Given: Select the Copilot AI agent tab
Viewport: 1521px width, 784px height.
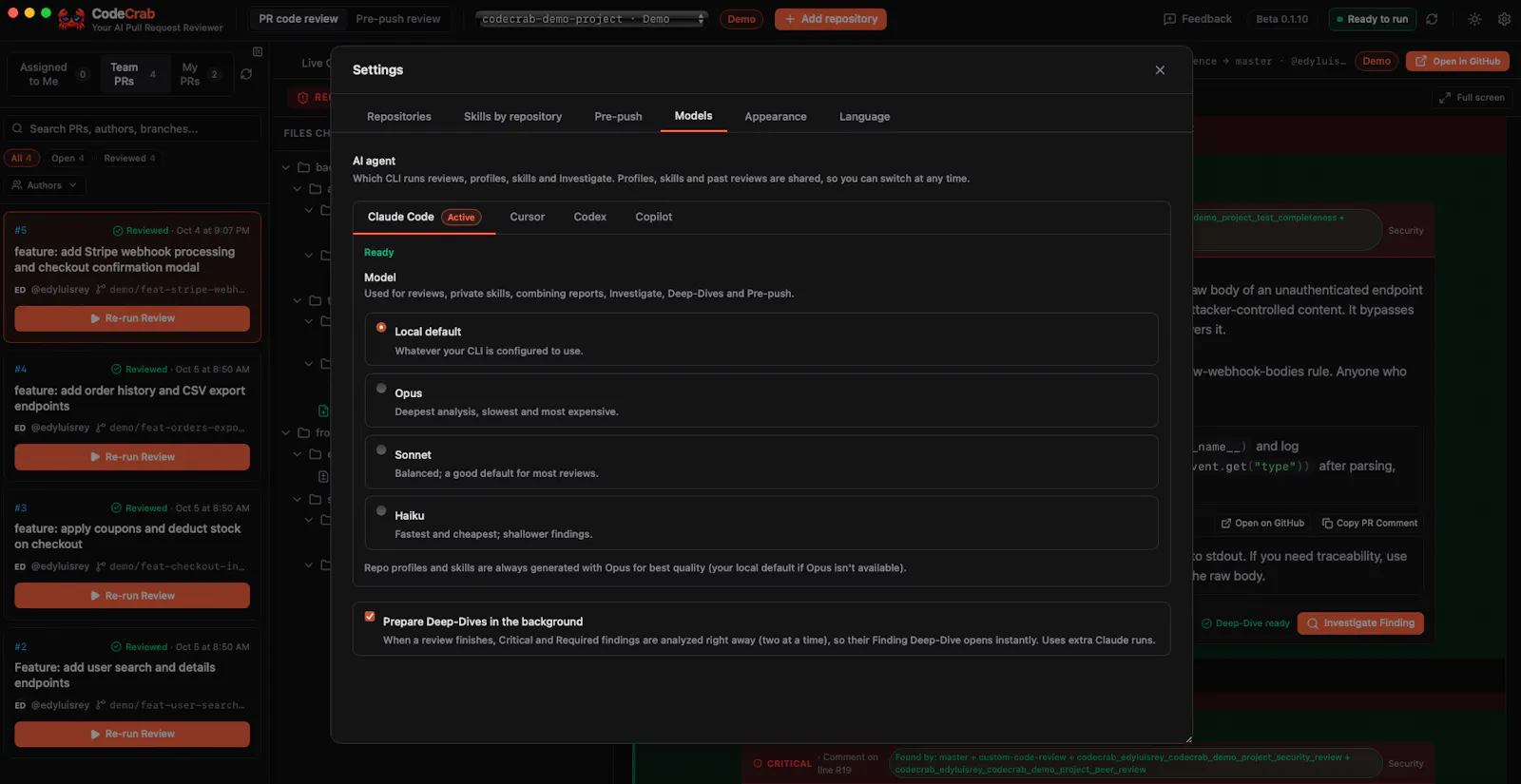Looking at the screenshot, I should tap(654, 218).
